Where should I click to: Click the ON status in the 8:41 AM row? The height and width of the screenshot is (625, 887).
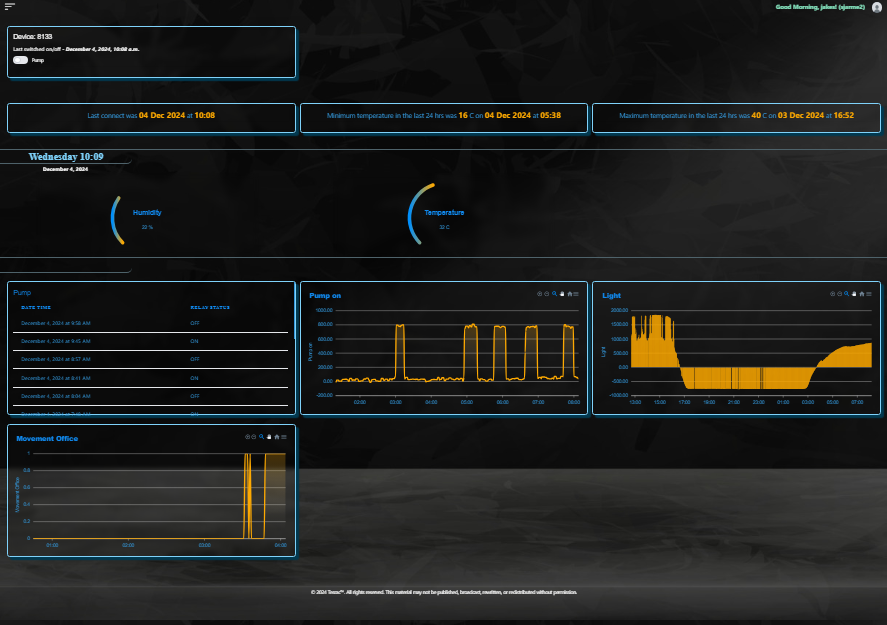(194, 378)
